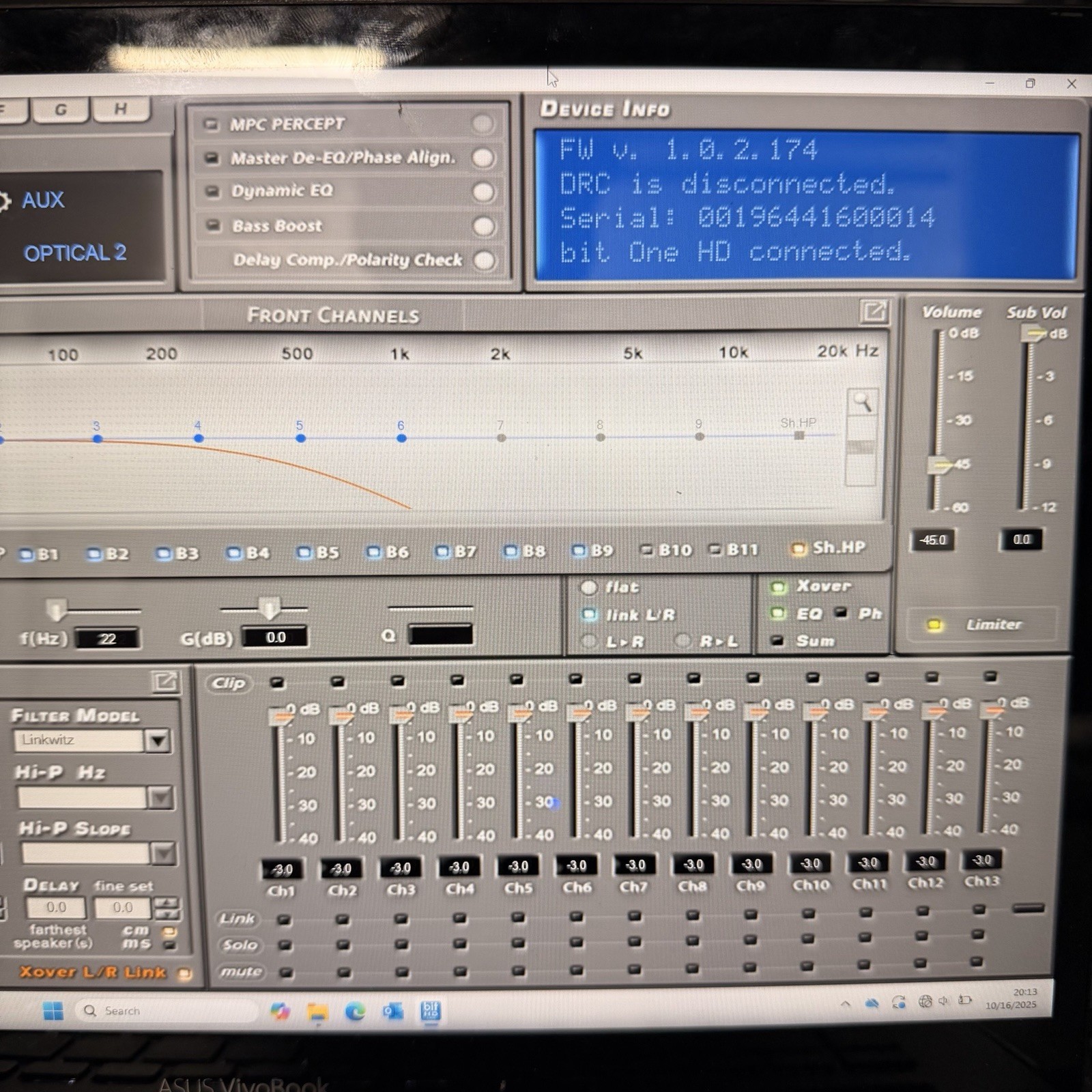Toggle the EQ display checkbox
Image resolution: width=1092 pixels, height=1092 pixels.
pos(777,614)
